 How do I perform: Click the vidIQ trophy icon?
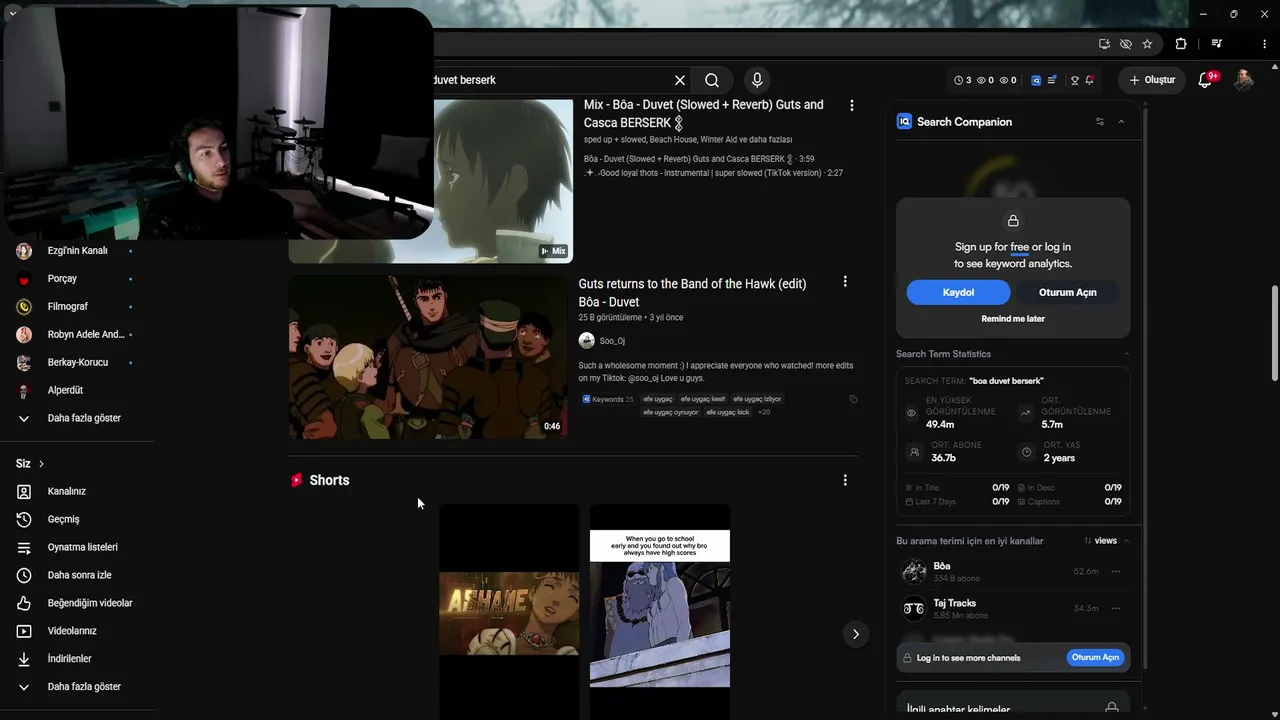pyautogui.click(x=1075, y=80)
